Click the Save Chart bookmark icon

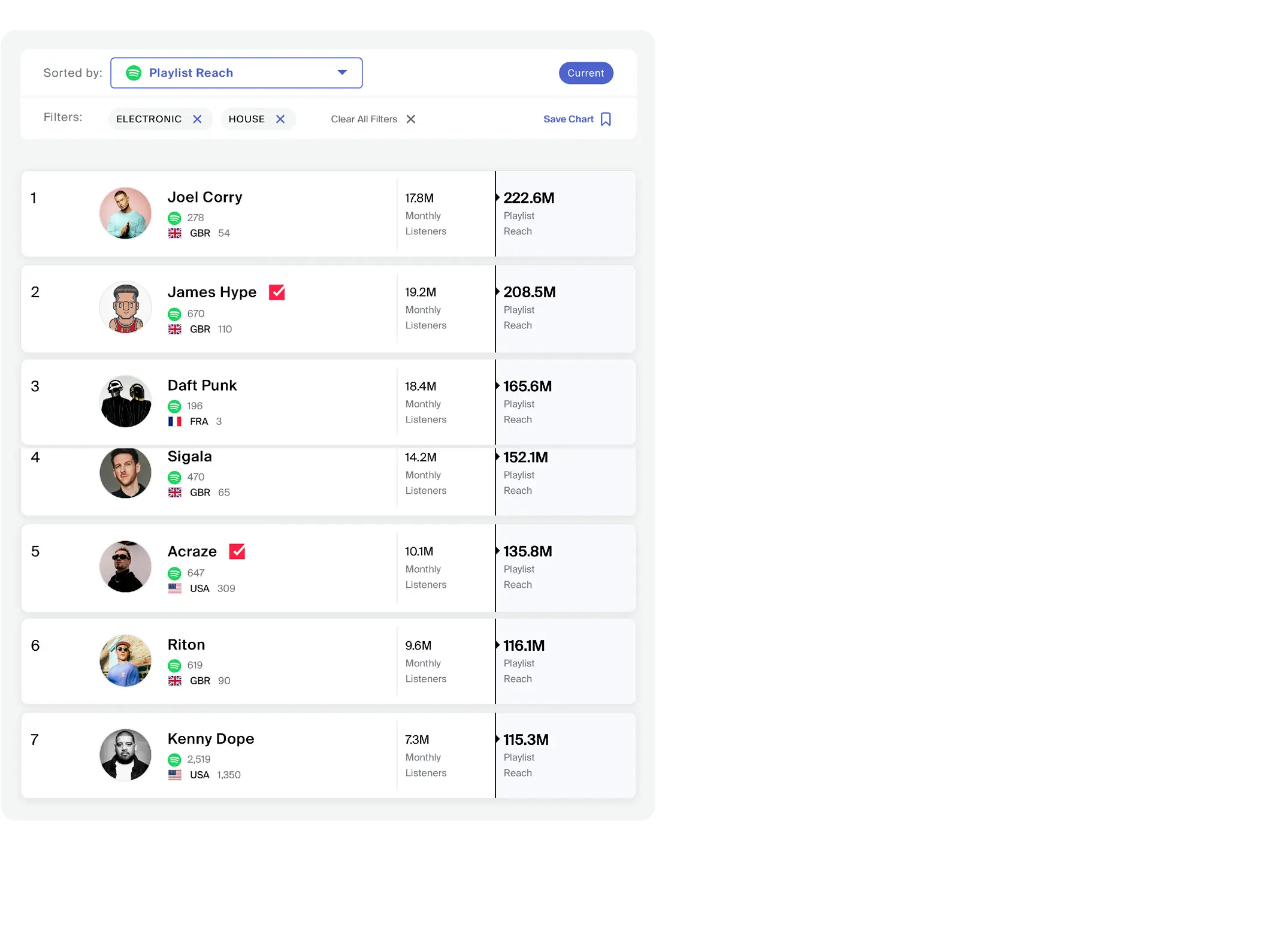[x=608, y=119]
